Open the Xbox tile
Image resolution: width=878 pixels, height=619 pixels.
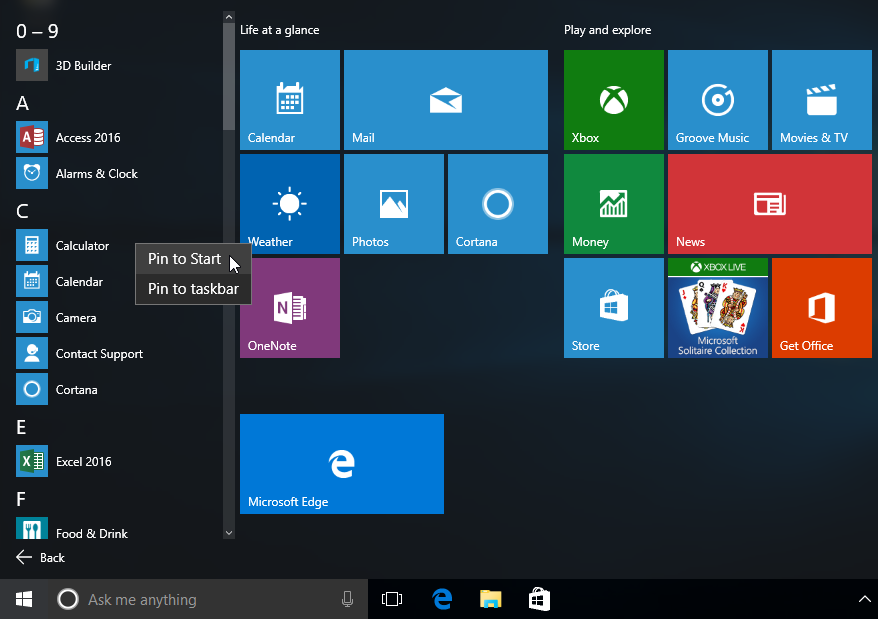click(614, 100)
